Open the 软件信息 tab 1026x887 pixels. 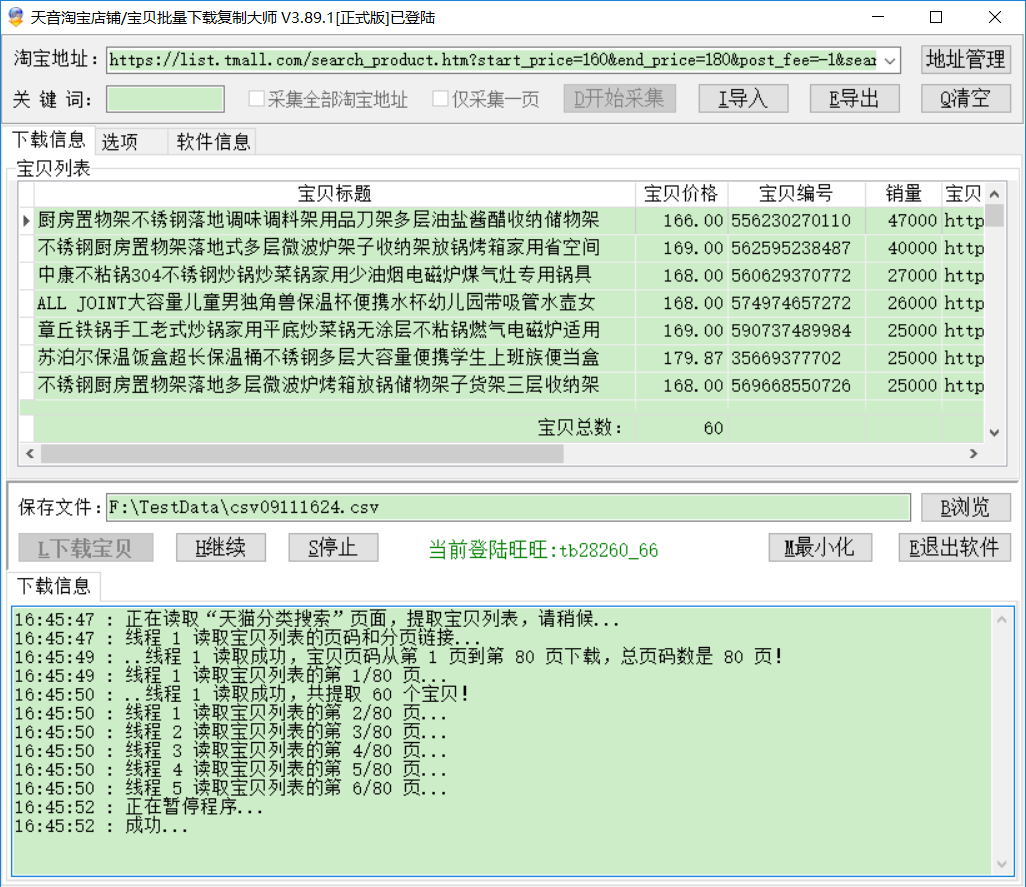(213, 142)
